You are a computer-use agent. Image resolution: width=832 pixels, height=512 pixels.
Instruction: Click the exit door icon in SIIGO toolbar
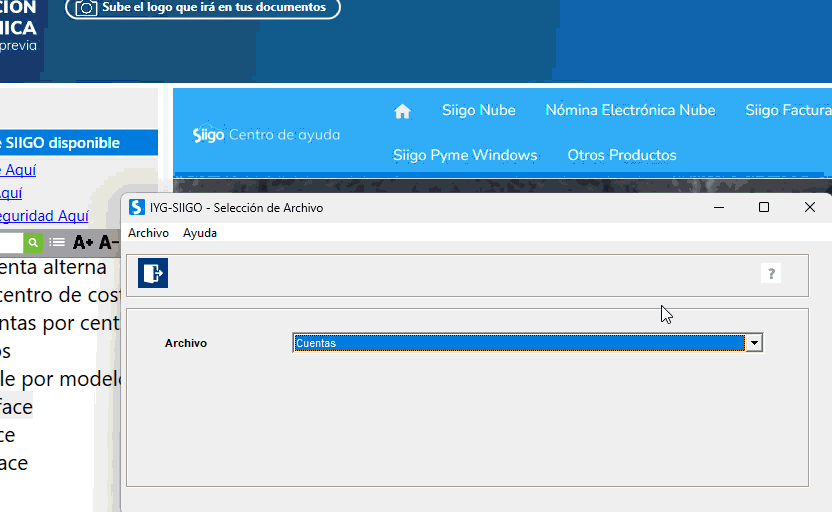153,273
